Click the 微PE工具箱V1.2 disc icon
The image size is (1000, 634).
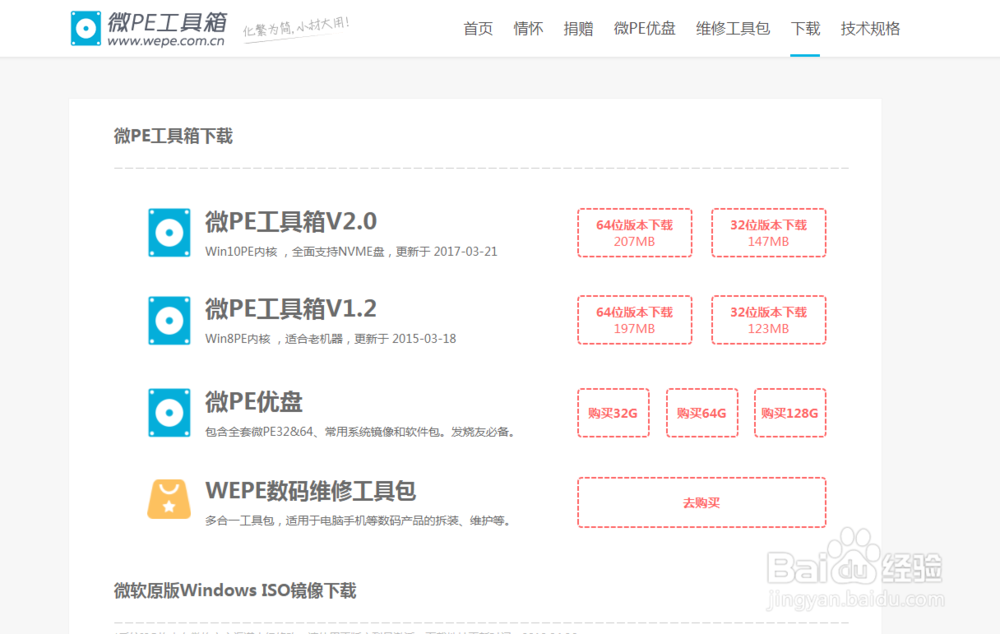[x=169, y=320]
